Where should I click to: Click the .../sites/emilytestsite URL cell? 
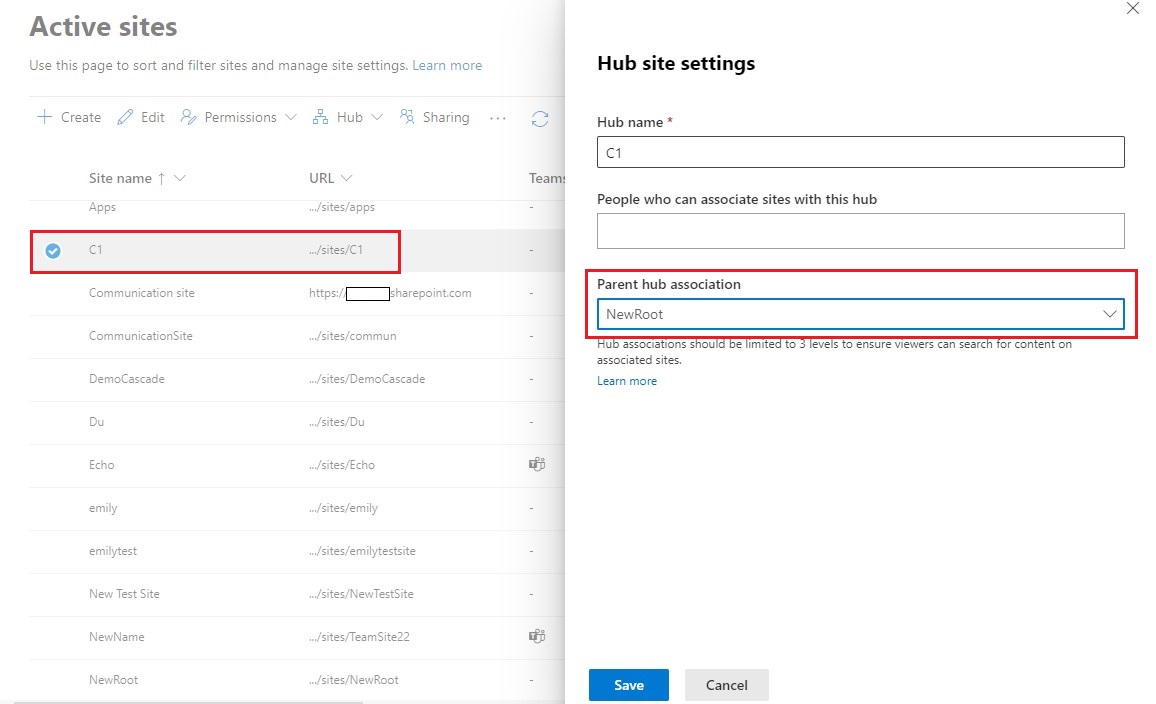pyautogui.click(x=362, y=551)
